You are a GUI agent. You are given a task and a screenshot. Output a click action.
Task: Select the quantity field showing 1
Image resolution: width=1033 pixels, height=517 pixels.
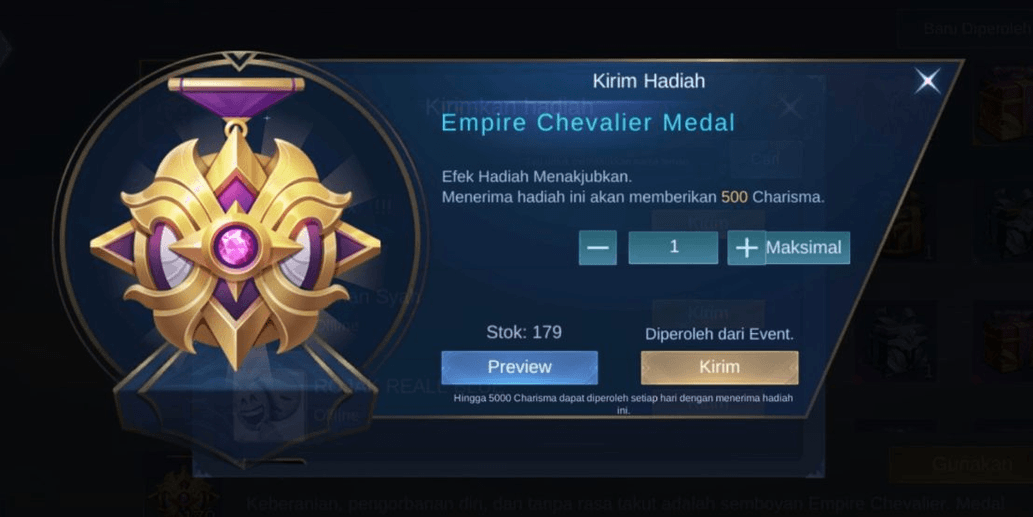tap(673, 248)
